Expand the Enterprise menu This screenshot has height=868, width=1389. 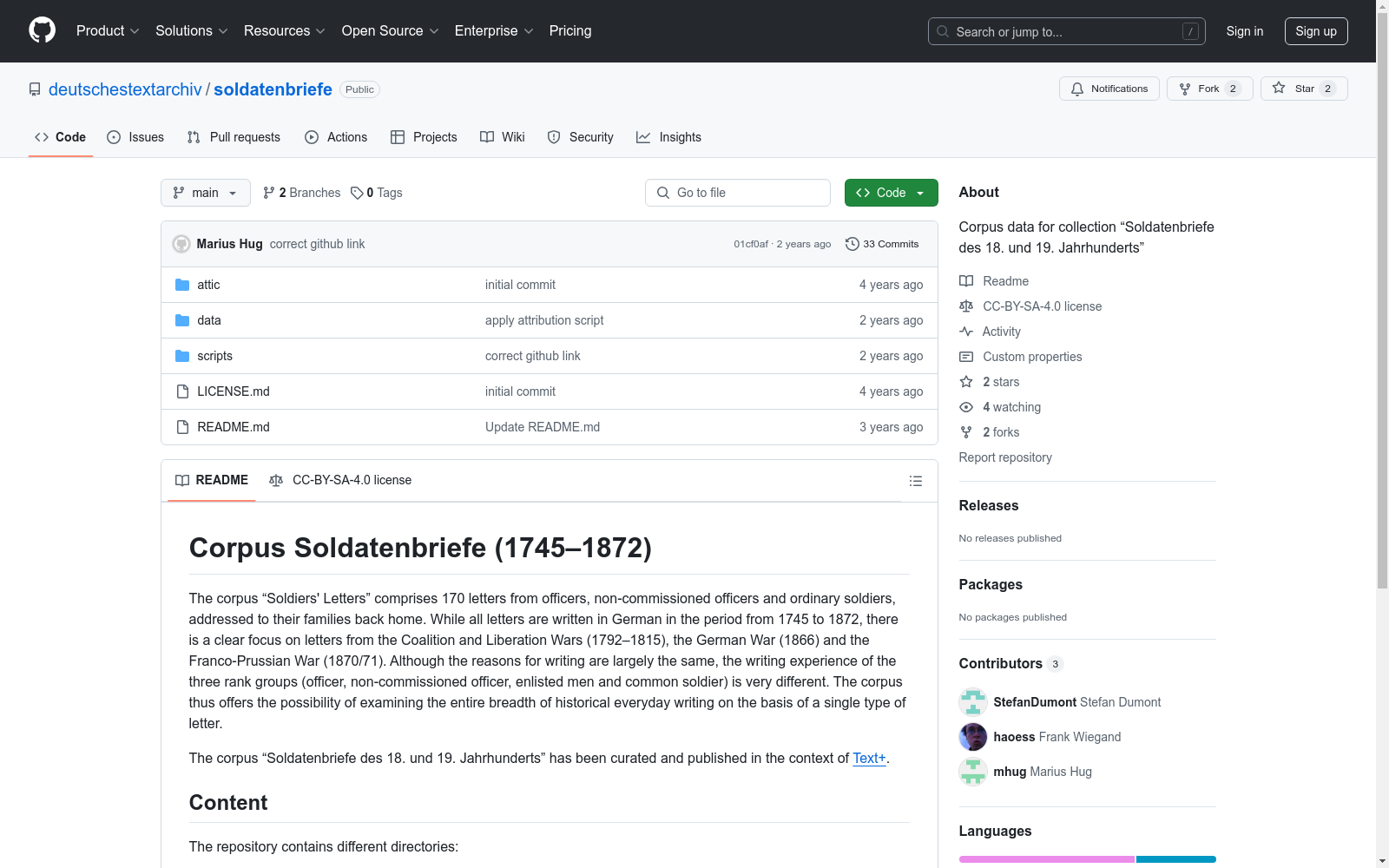click(x=494, y=31)
